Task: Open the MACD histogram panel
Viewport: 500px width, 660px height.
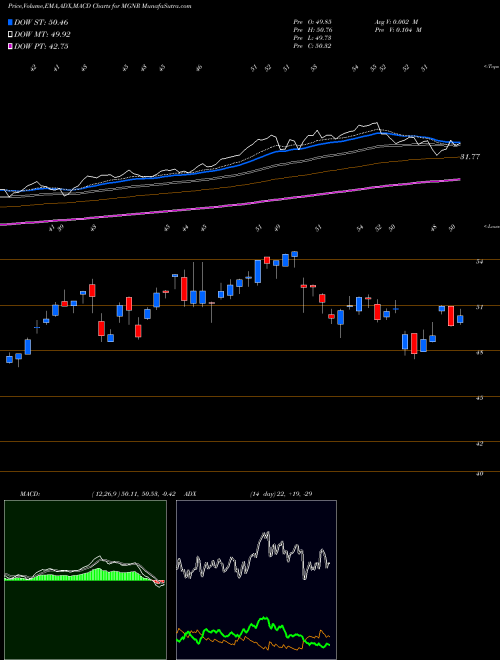Action: click(85, 580)
